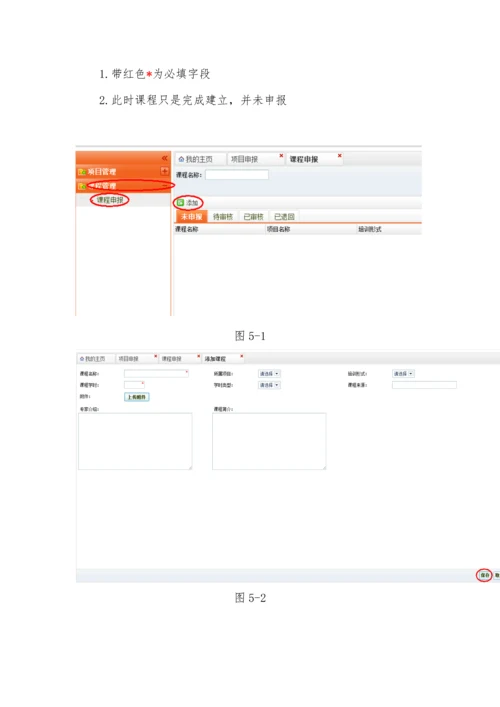Click the line 此时课程只是完成建立，并未申报
Viewport: 500px width, 707px height.
[x=193, y=100]
